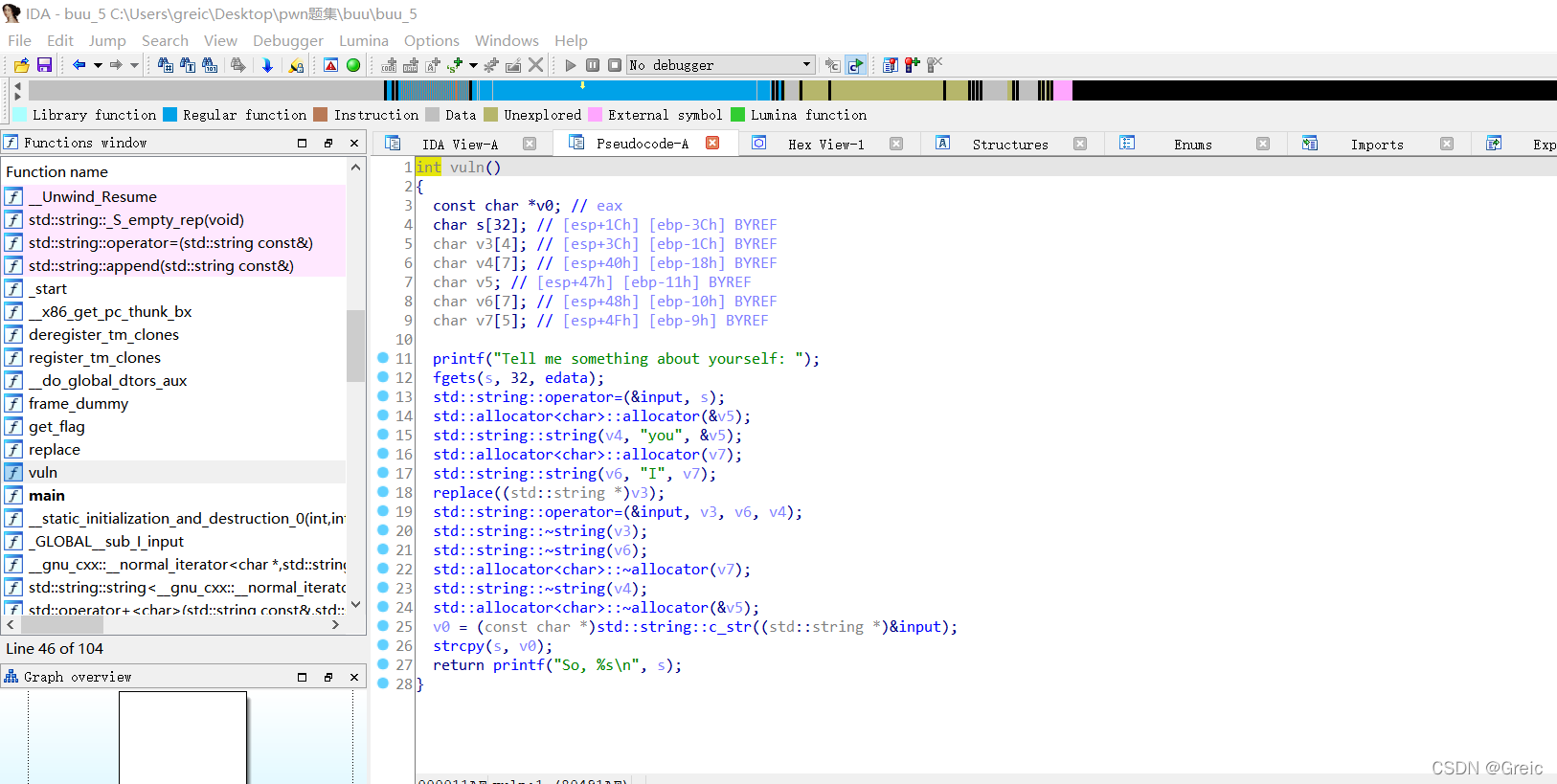Open dropdown beside the green plus icon
This screenshot has width=1557, height=784.
point(473,65)
